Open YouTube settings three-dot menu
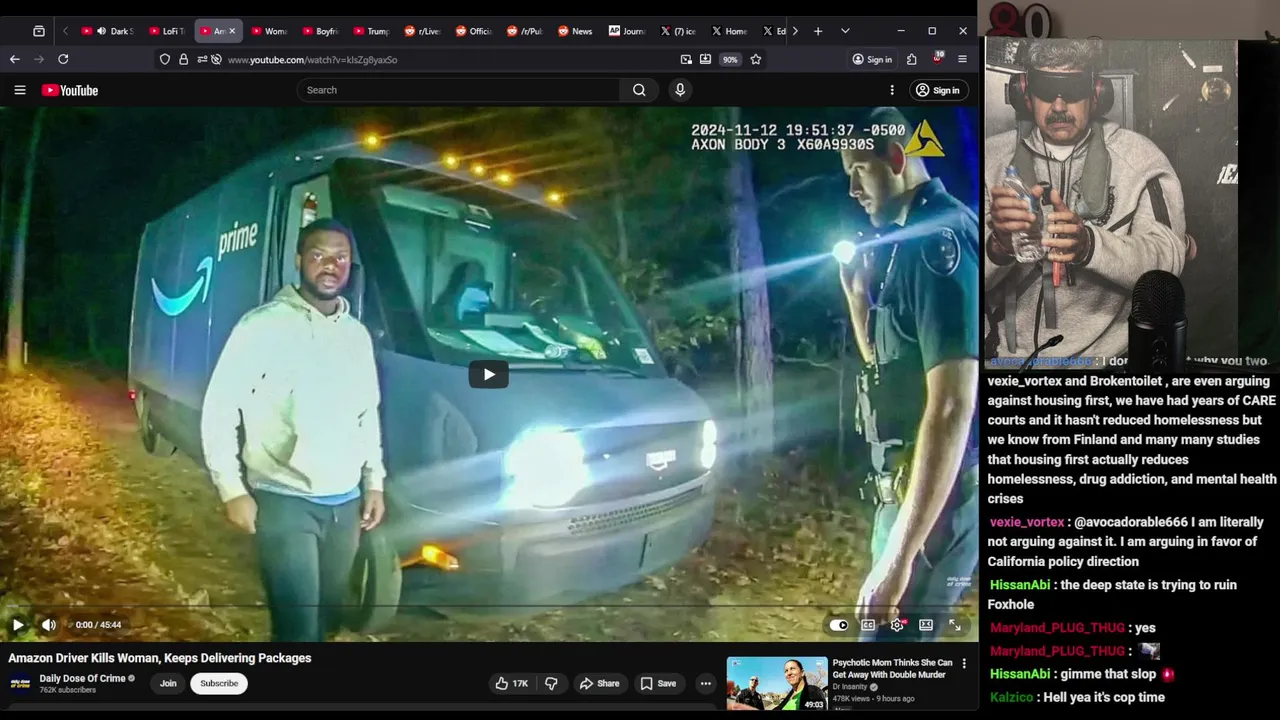The height and width of the screenshot is (720, 1280). coord(892,90)
